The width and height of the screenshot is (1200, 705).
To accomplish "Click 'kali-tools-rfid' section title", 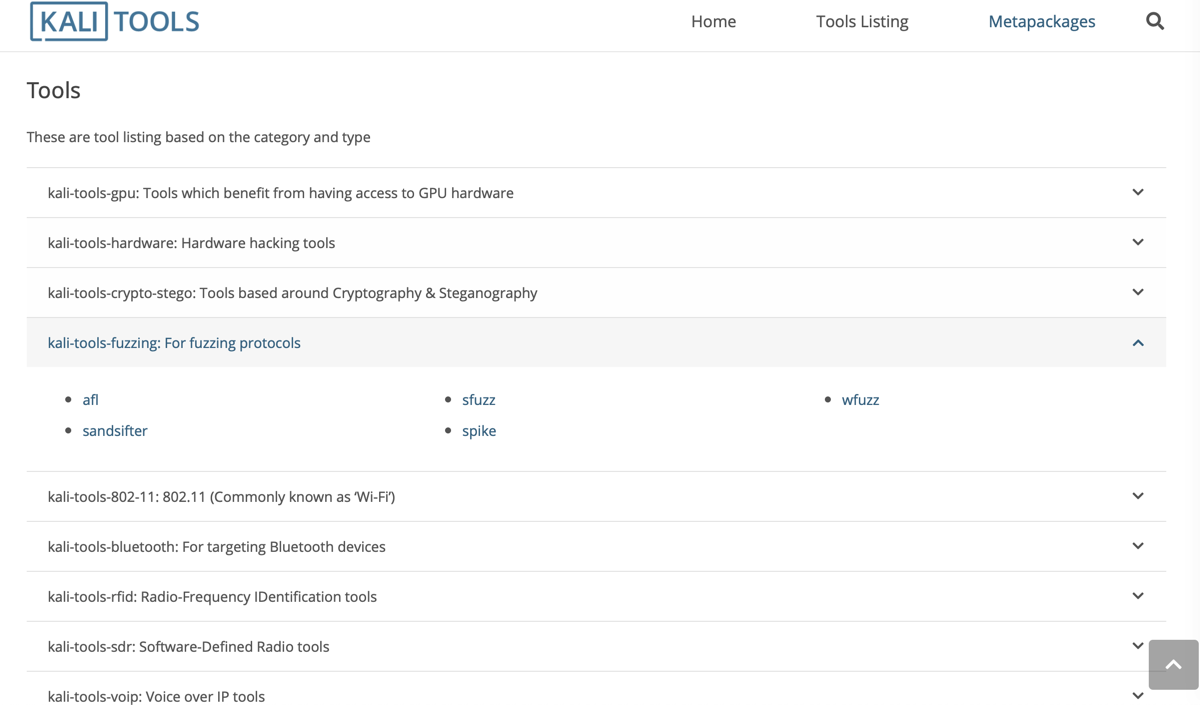I will 212,596.
